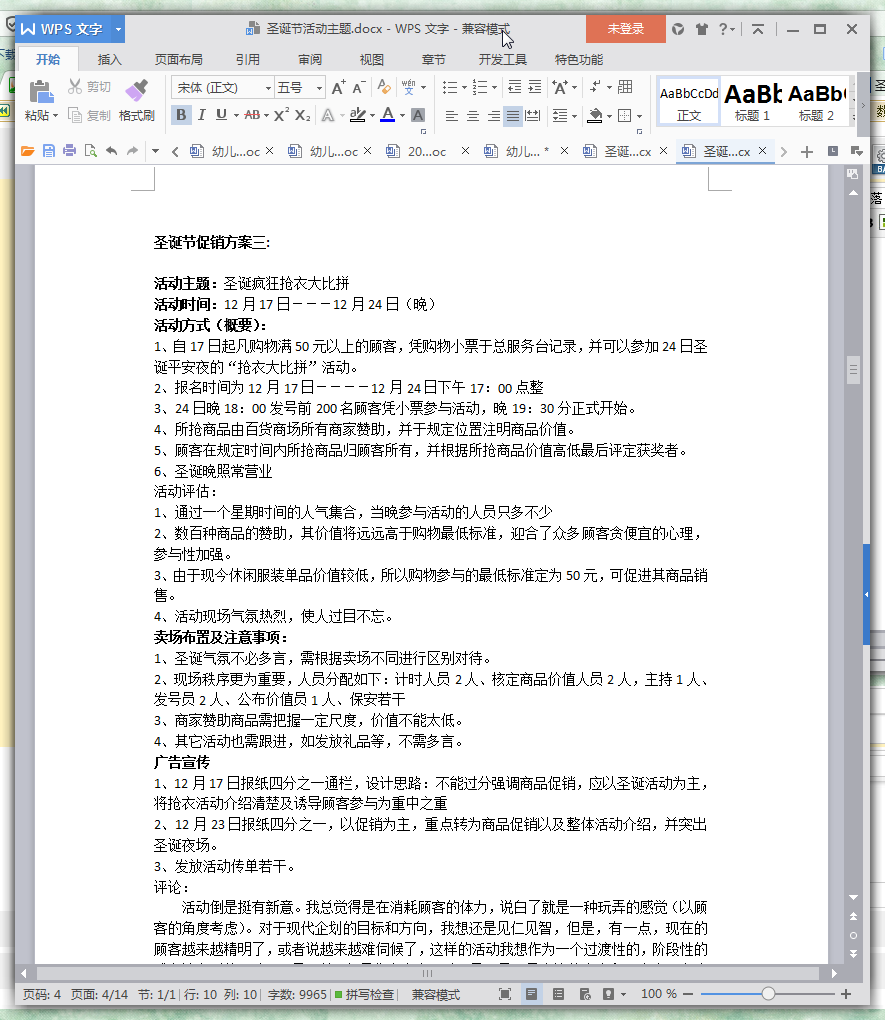This screenshot has width=885, height=1020.
Task: Open 审阅 ribbon tab
Action: [x=310, y=59]
